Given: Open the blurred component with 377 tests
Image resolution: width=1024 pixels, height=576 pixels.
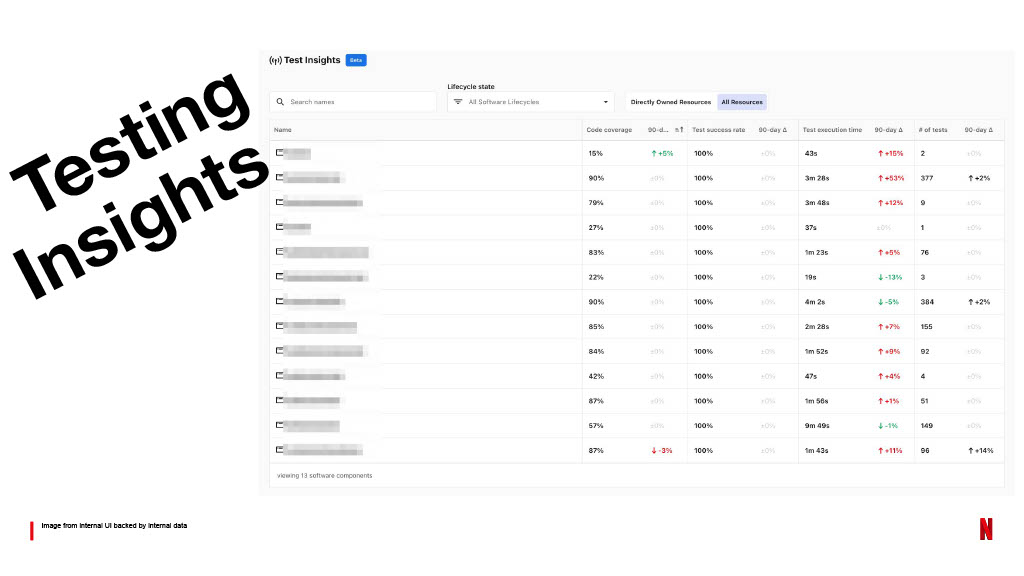Looking at the screenshot, I should [312, 178].
